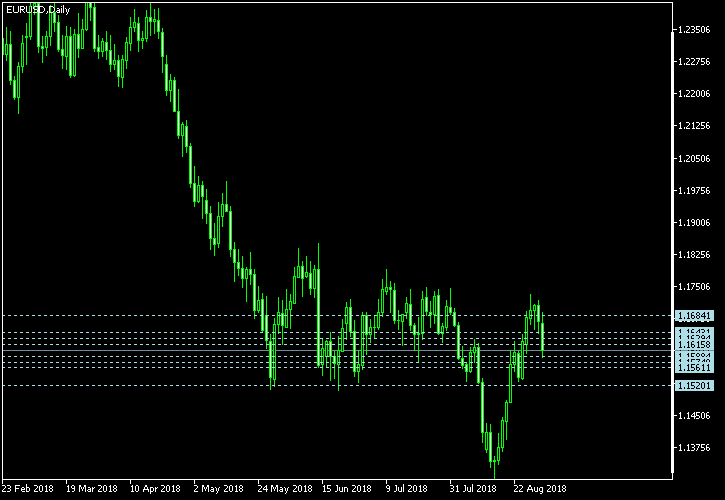Click the 1.18256 price scale value
The width and height of the screenshot is (725, 500).
click(x=694, y=255)
